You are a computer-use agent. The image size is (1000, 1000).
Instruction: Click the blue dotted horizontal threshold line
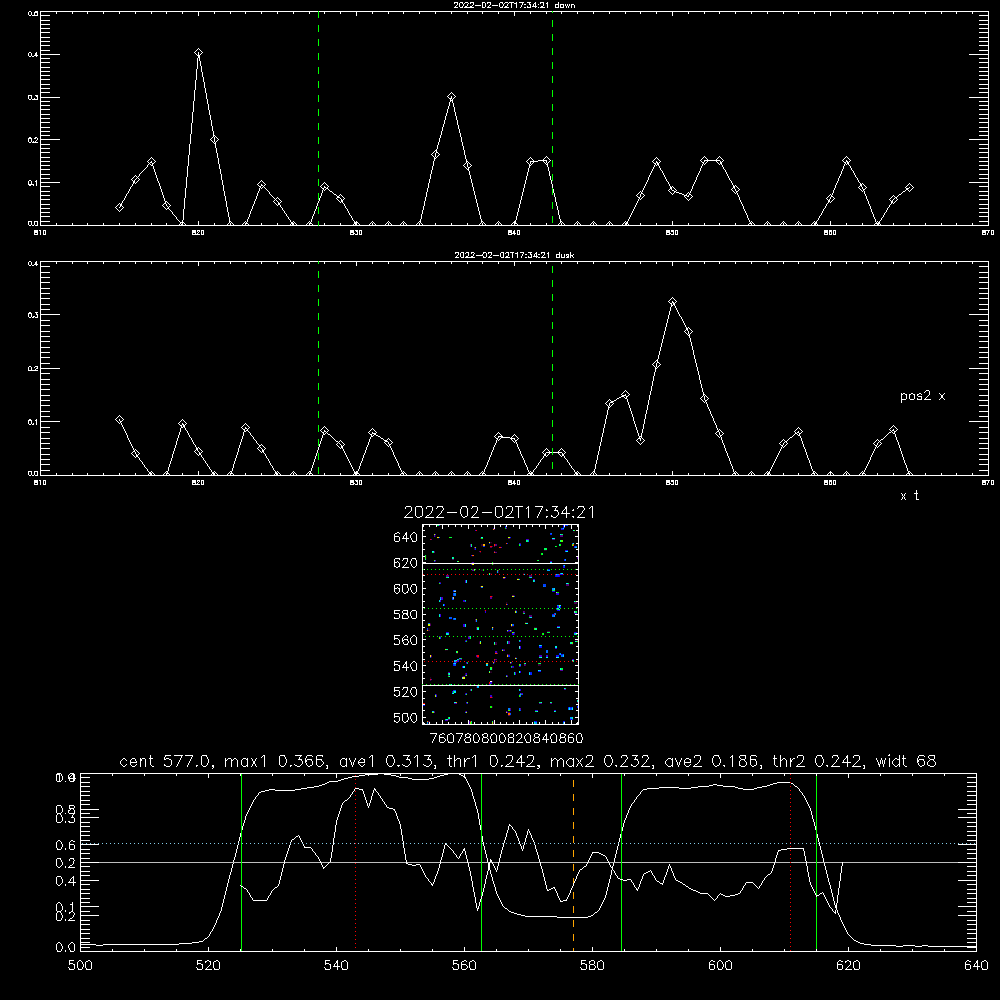(x=528, y=844)
